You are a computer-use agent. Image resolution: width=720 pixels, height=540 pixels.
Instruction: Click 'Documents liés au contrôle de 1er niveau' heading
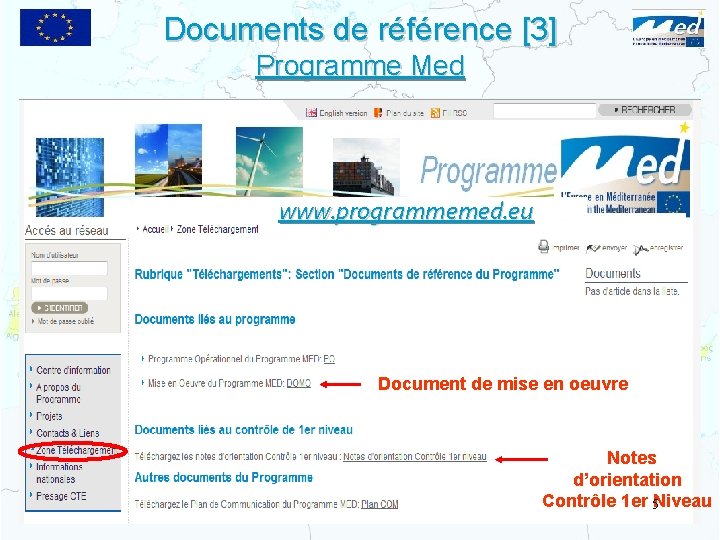[244, 430]
